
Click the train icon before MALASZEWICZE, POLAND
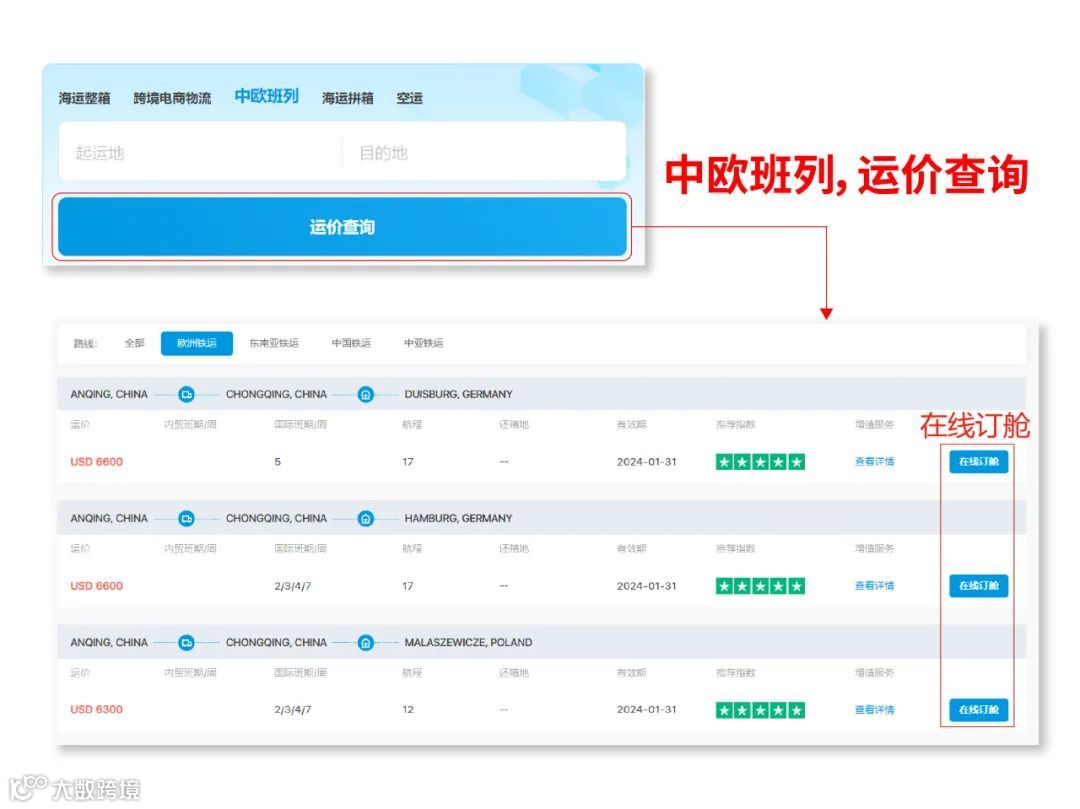366,642
